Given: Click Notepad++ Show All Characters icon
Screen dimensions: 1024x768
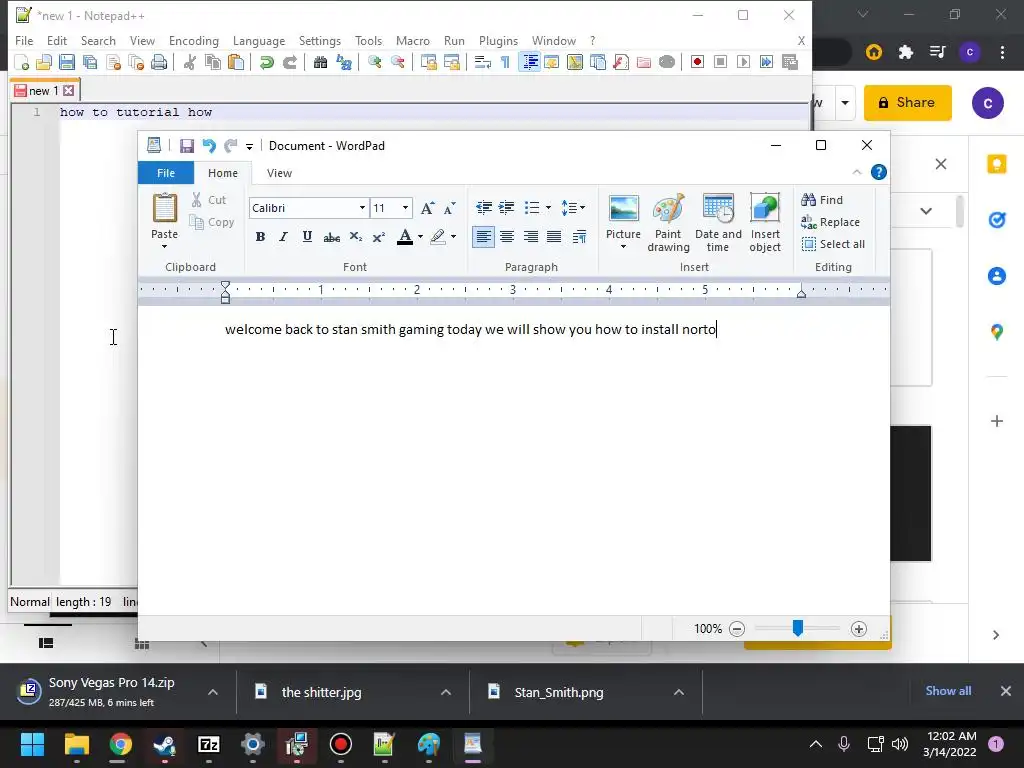Looking at the screenshot, I should tap(505, 62).
